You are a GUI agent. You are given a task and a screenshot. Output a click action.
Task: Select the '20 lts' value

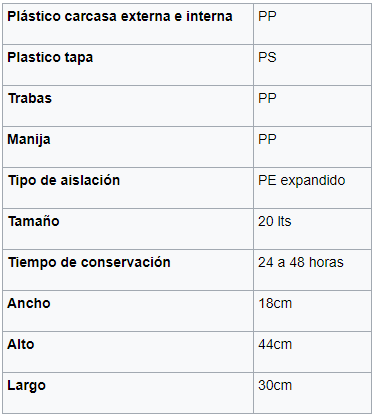(275, 221)
